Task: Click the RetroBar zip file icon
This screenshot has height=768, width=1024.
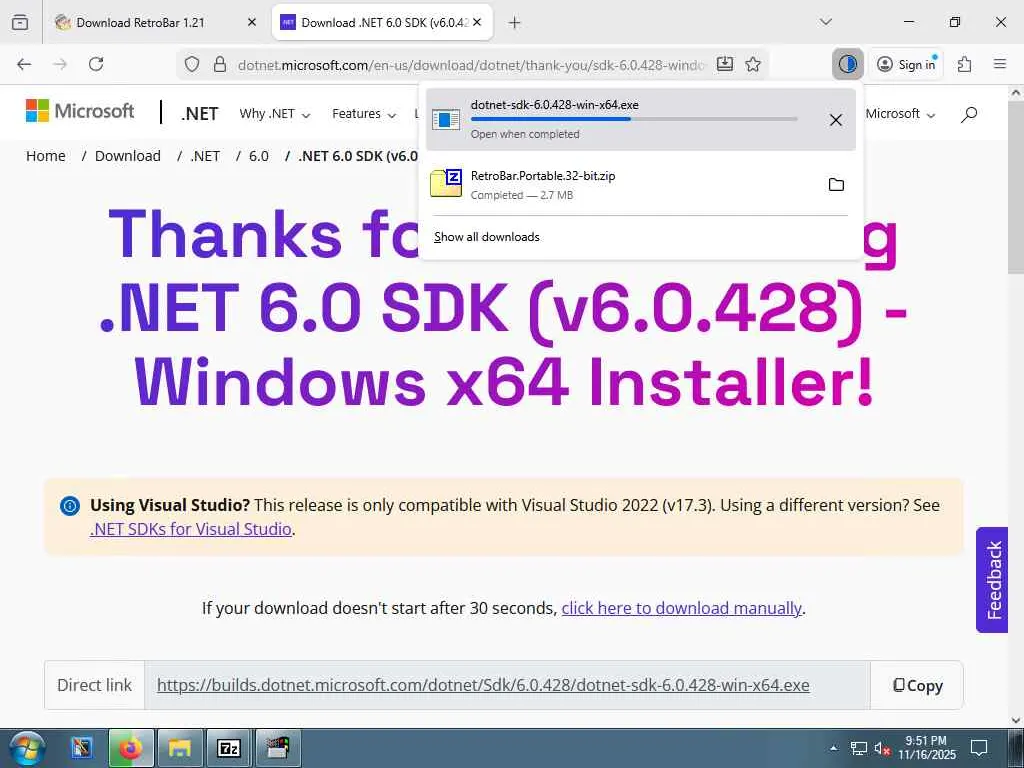Action: pos(446,184)
